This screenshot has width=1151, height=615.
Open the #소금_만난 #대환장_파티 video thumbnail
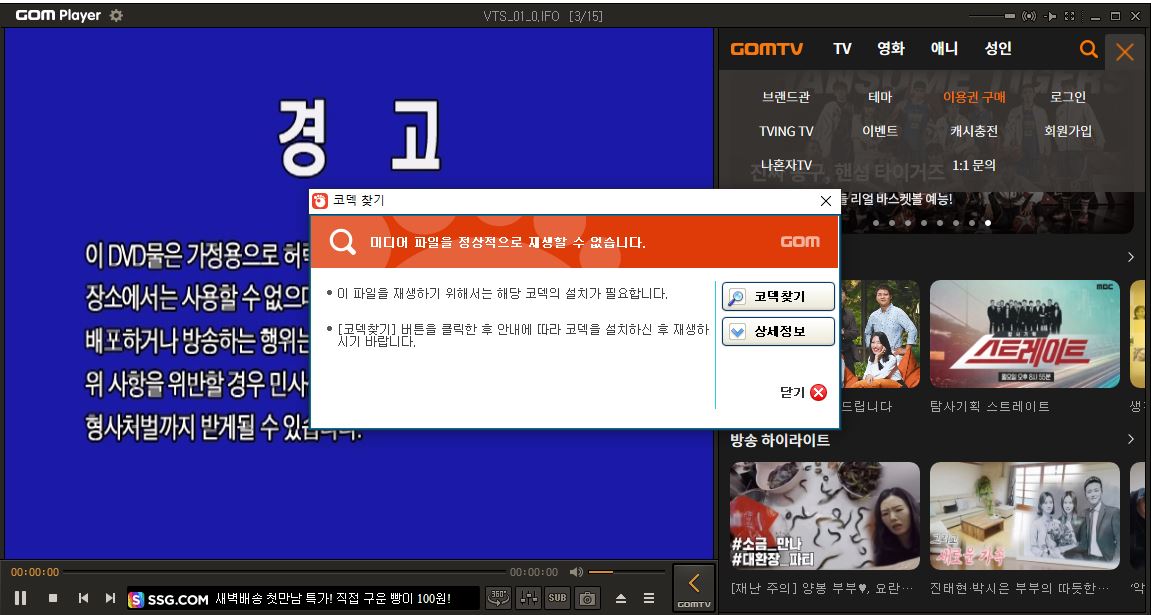(824, 516)
